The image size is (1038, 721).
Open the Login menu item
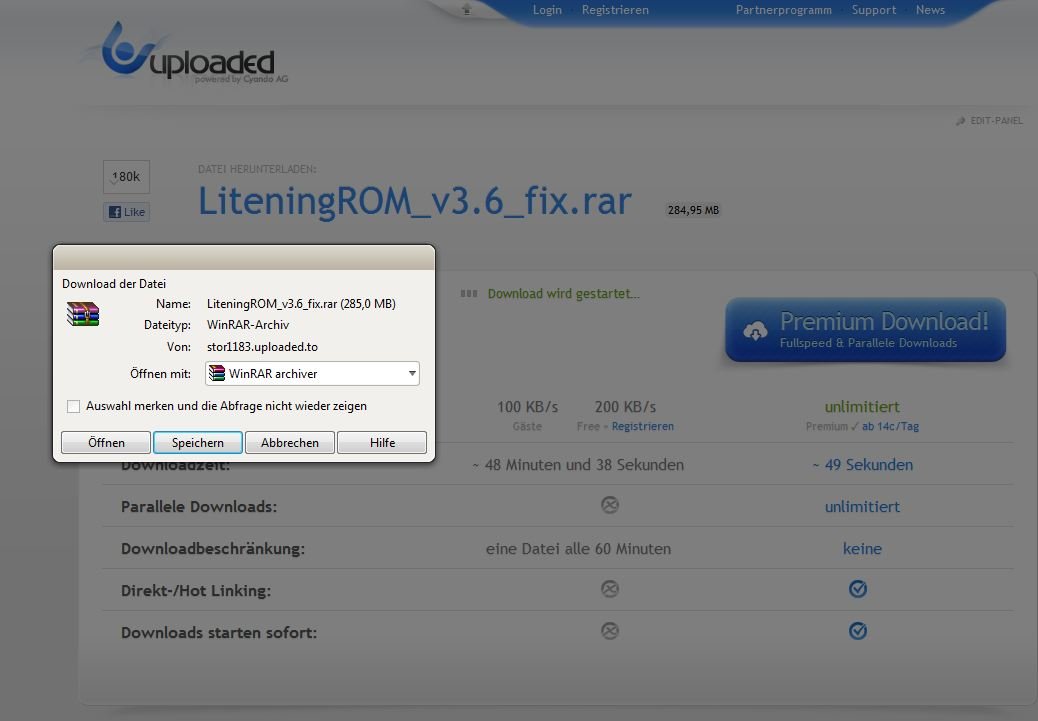point(547,10)
